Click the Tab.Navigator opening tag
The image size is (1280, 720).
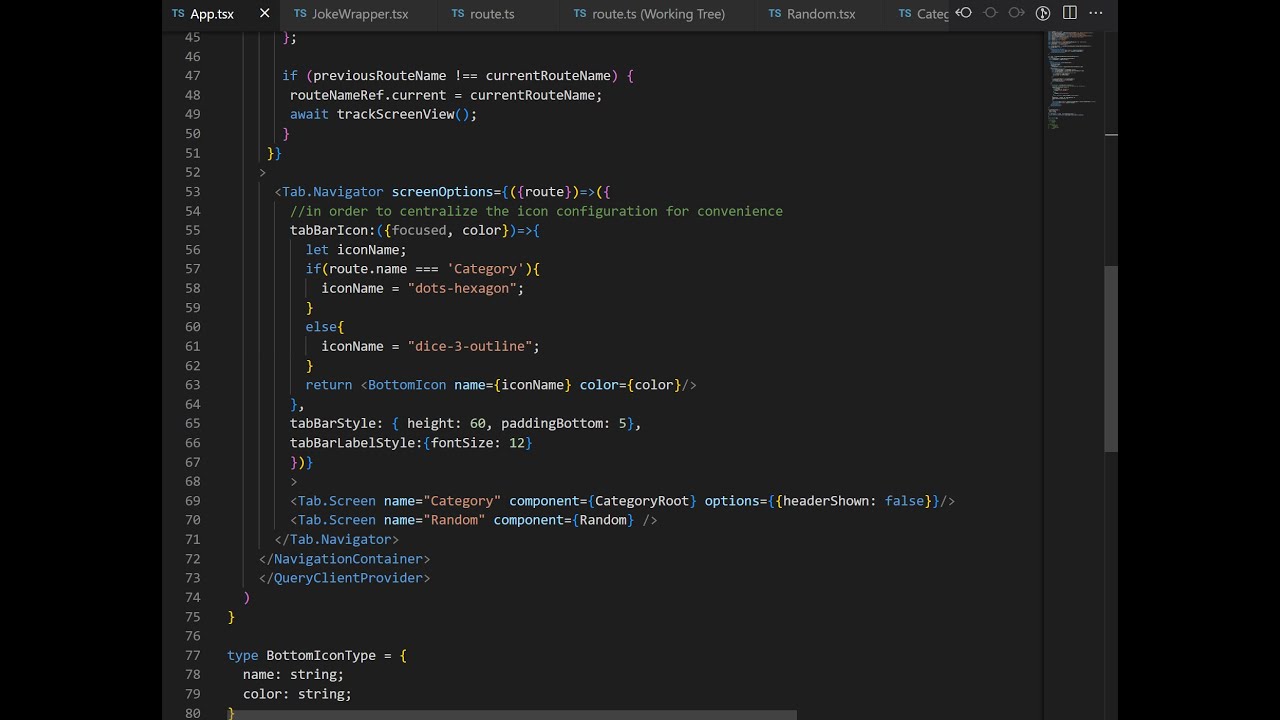329,192
